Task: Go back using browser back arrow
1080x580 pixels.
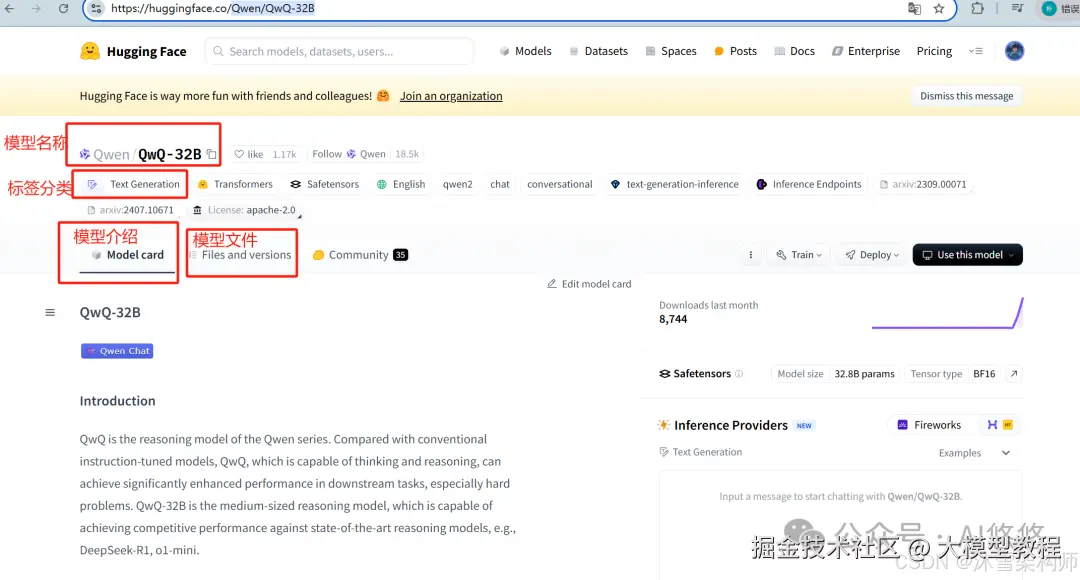Action: 10,8
